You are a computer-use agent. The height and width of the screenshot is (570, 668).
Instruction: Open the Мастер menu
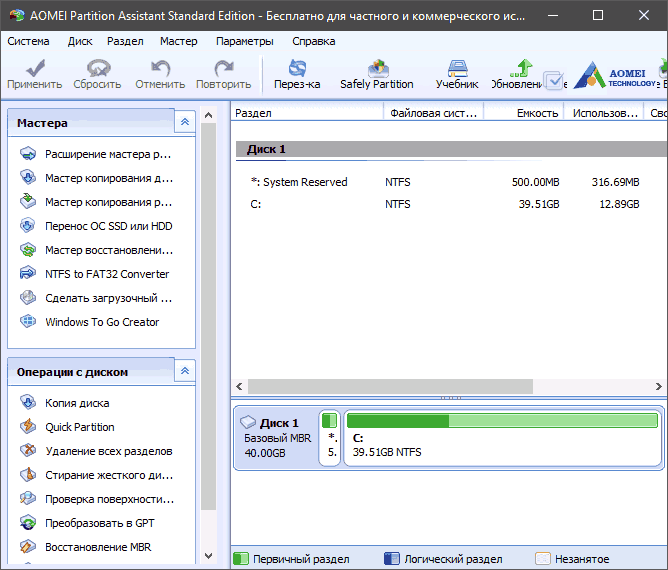179,41
